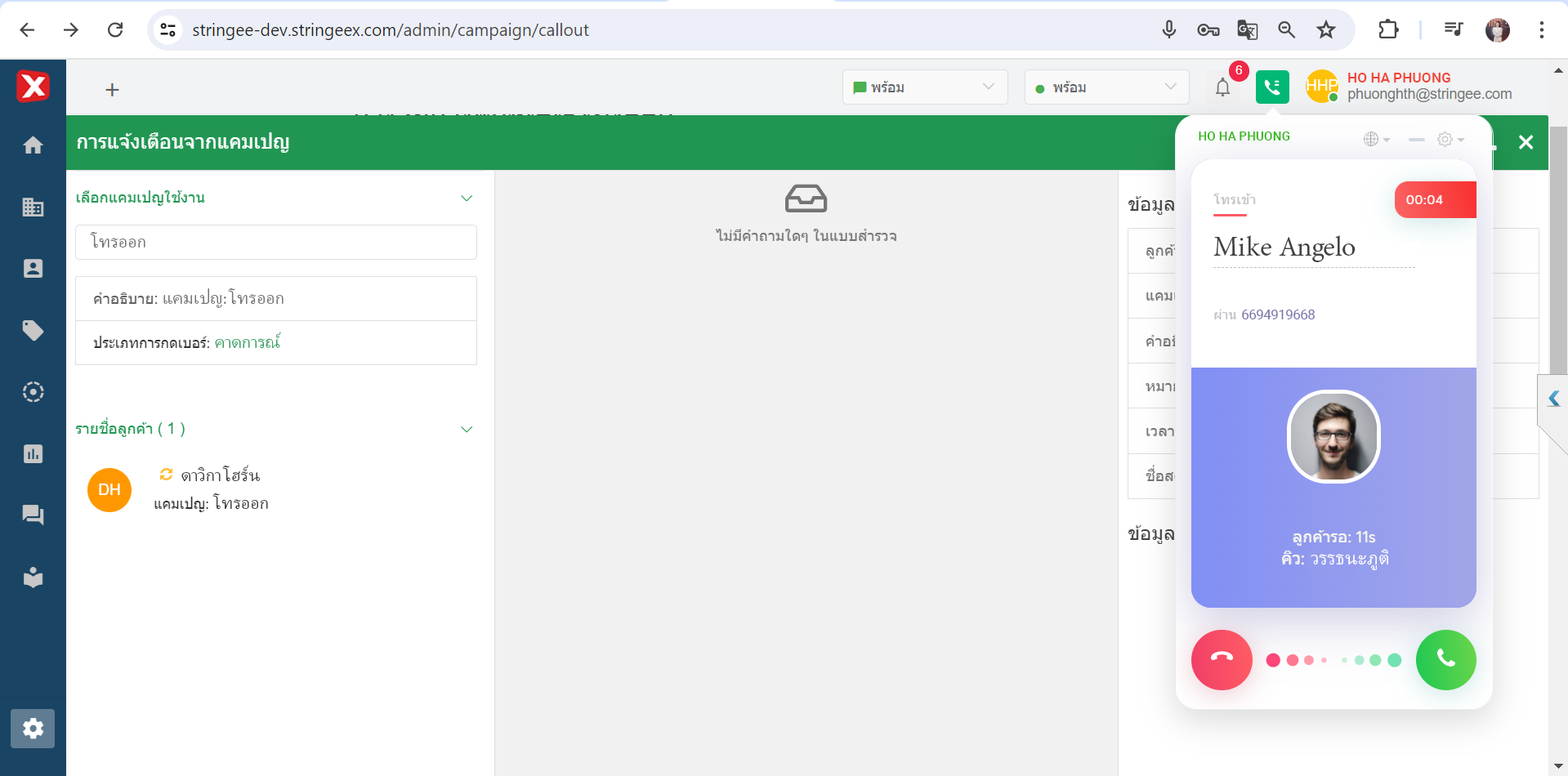The height and width of the screenshot is (776, 1568).
Task: Click the campaign name input field
Action: click(276, 243)
